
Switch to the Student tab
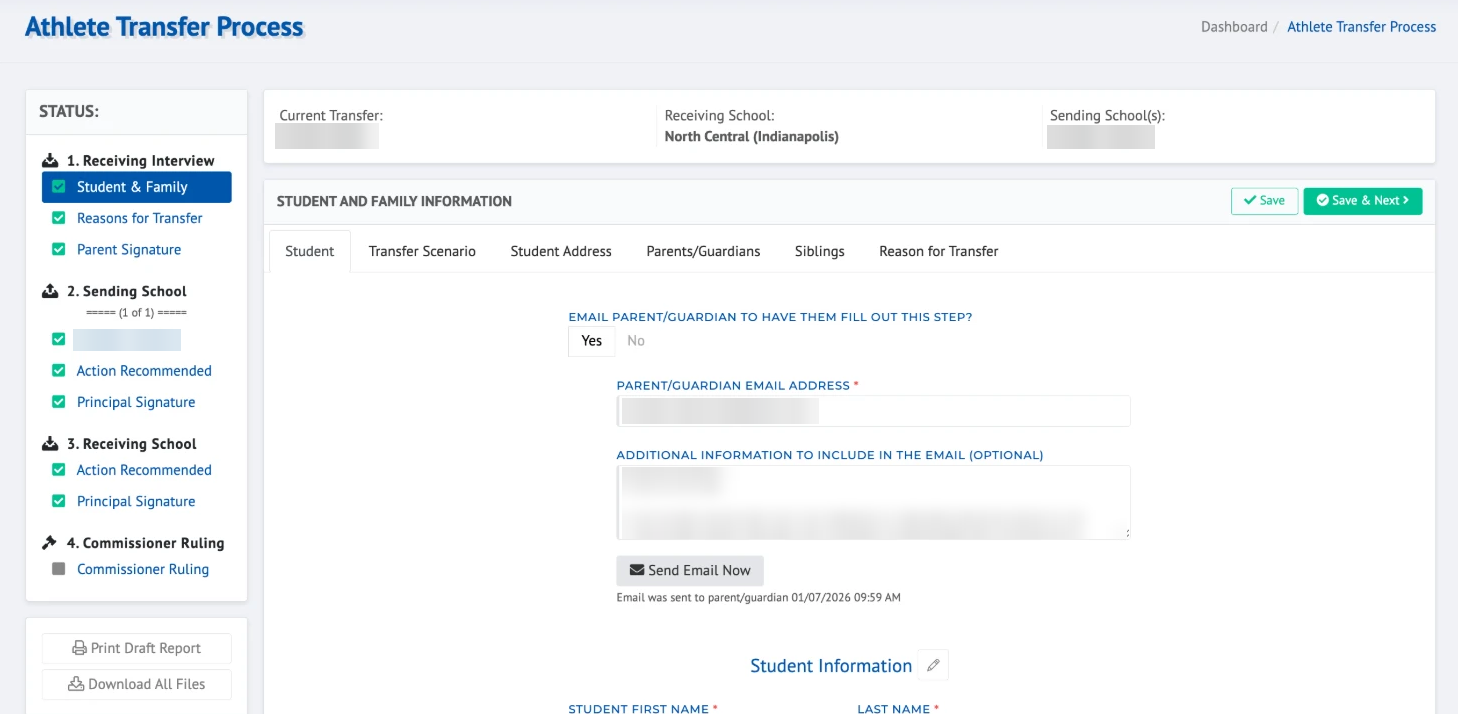pyautogui.click(x=310, y=251)
